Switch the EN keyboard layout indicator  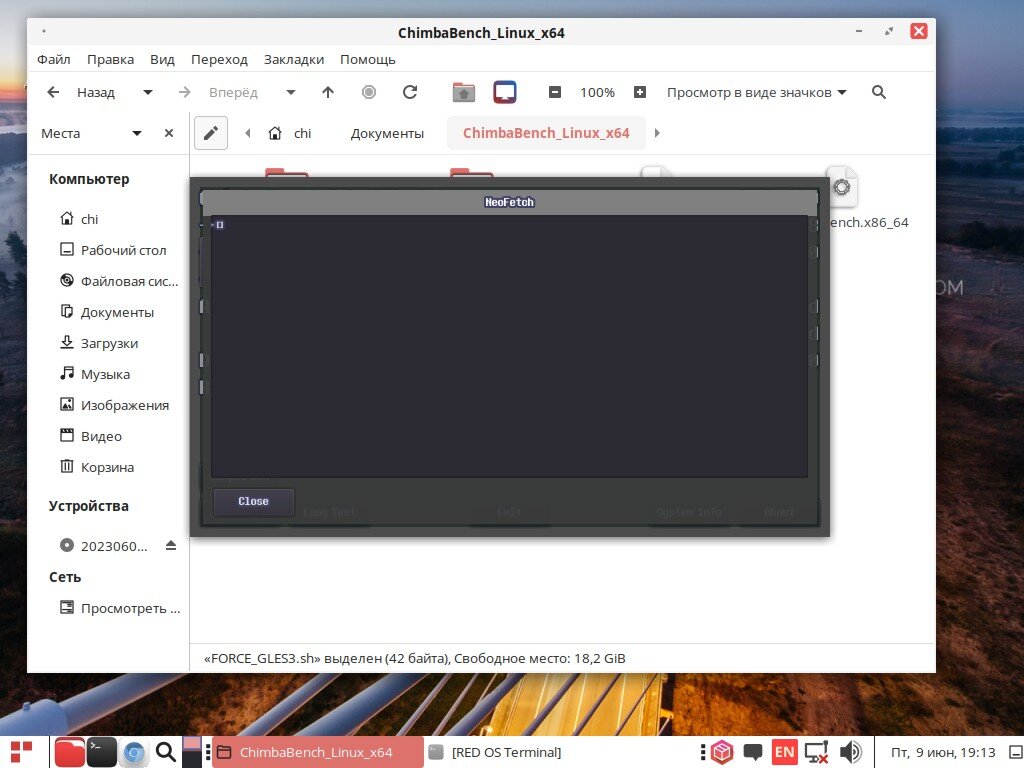click(784, 752)
